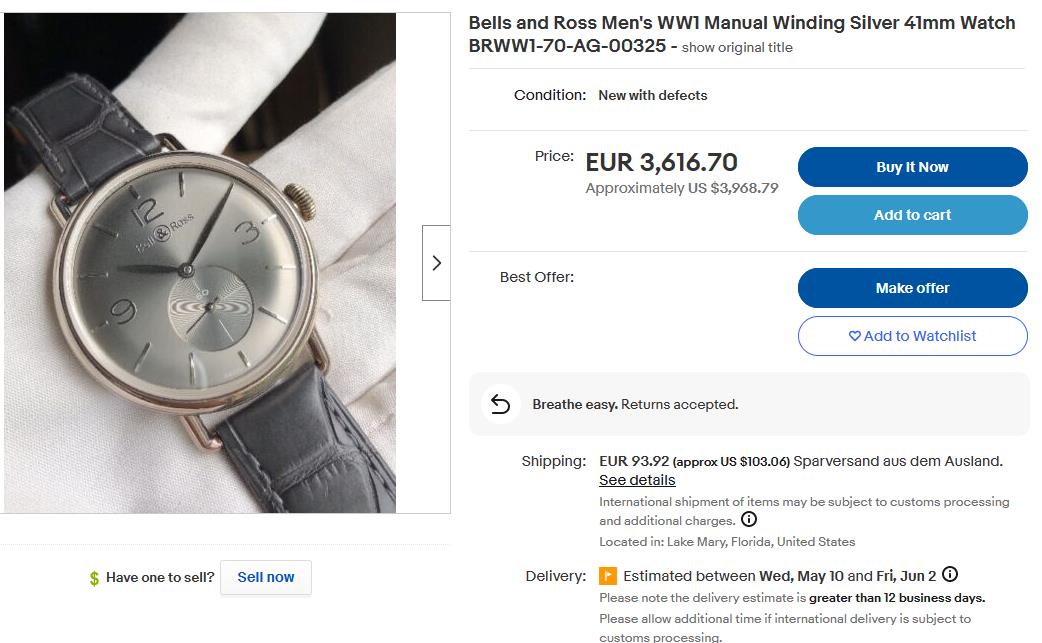Screen dimensions: 1042x643
Task: Click the Make offer button
Action: click(x=912, y=288)
